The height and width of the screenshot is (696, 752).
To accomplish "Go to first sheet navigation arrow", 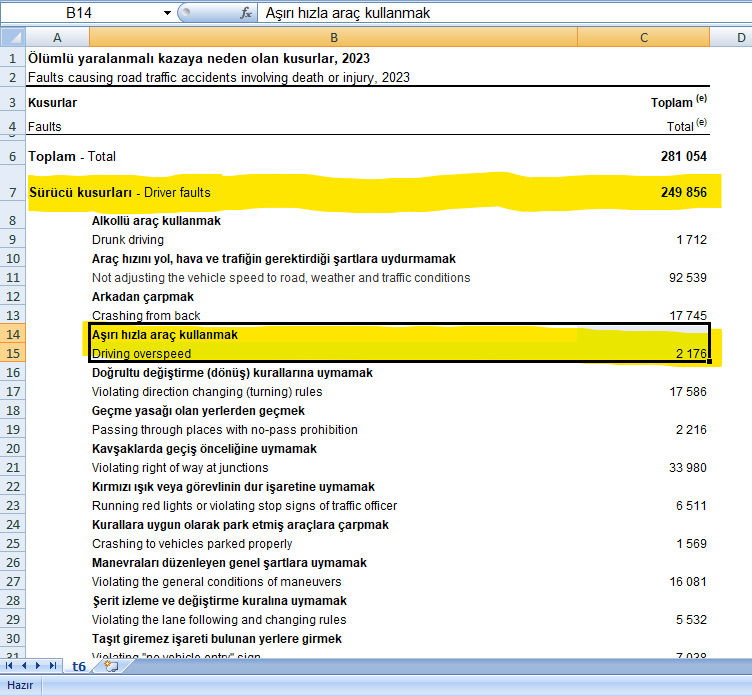I will [x=9, y=666].
